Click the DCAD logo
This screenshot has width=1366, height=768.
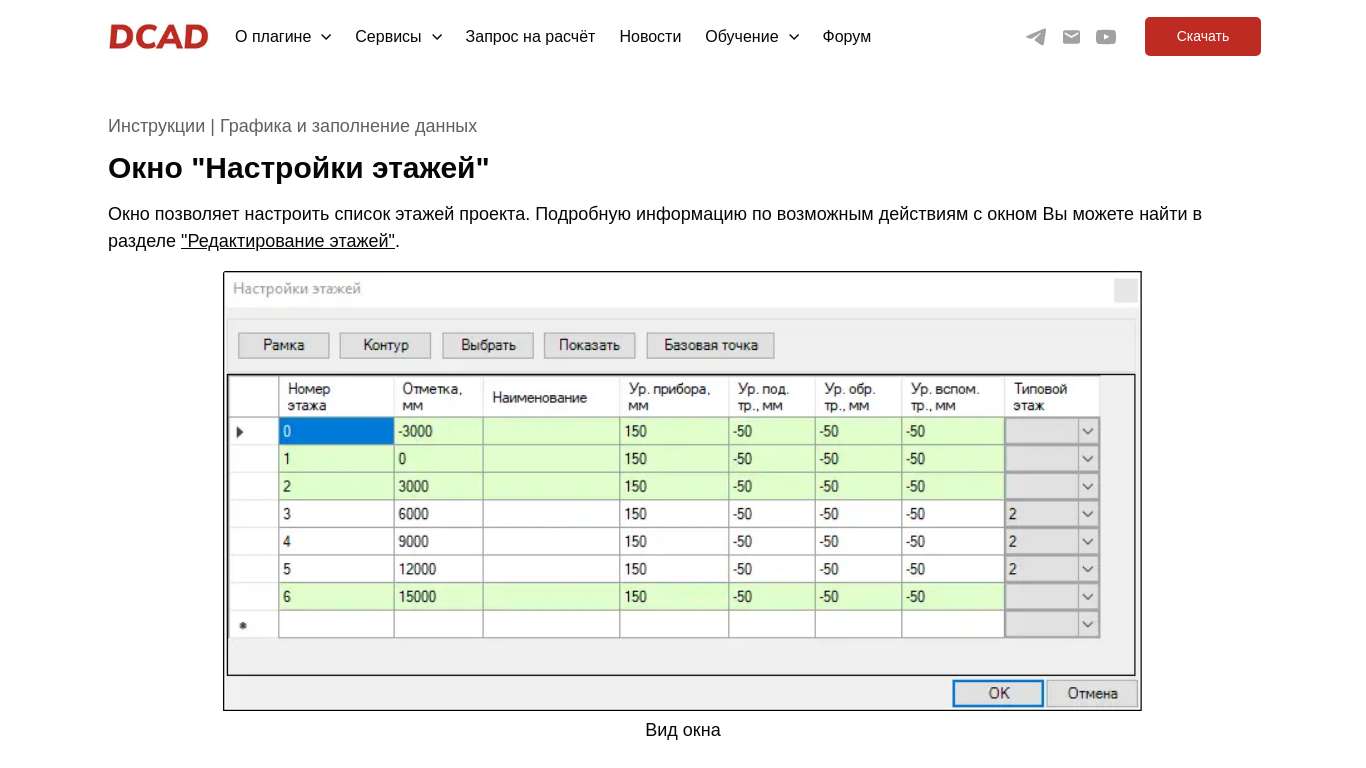click(159, 37)
